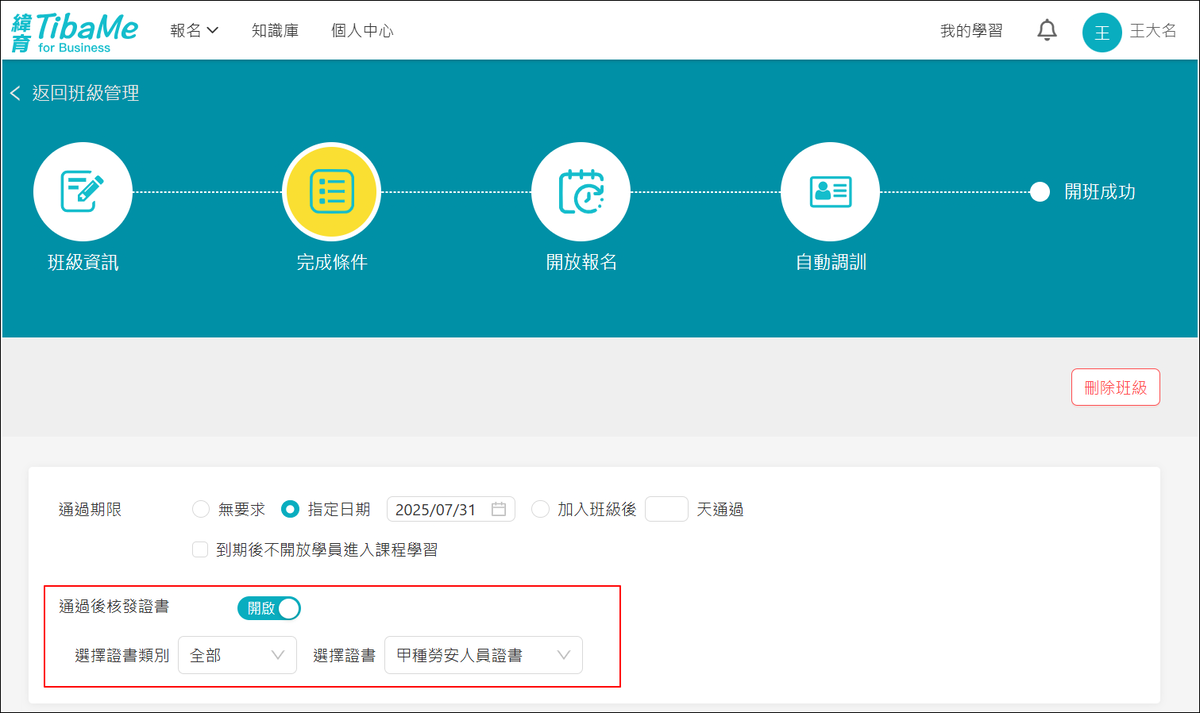This screenshot has width=1200, height=713.
Task: Open the notification bell
Action: 1047,31
